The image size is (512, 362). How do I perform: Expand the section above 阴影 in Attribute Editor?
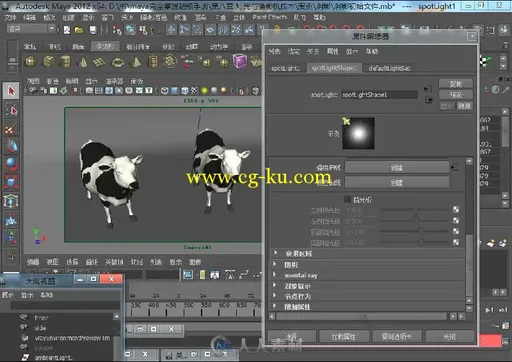(275, 253)
